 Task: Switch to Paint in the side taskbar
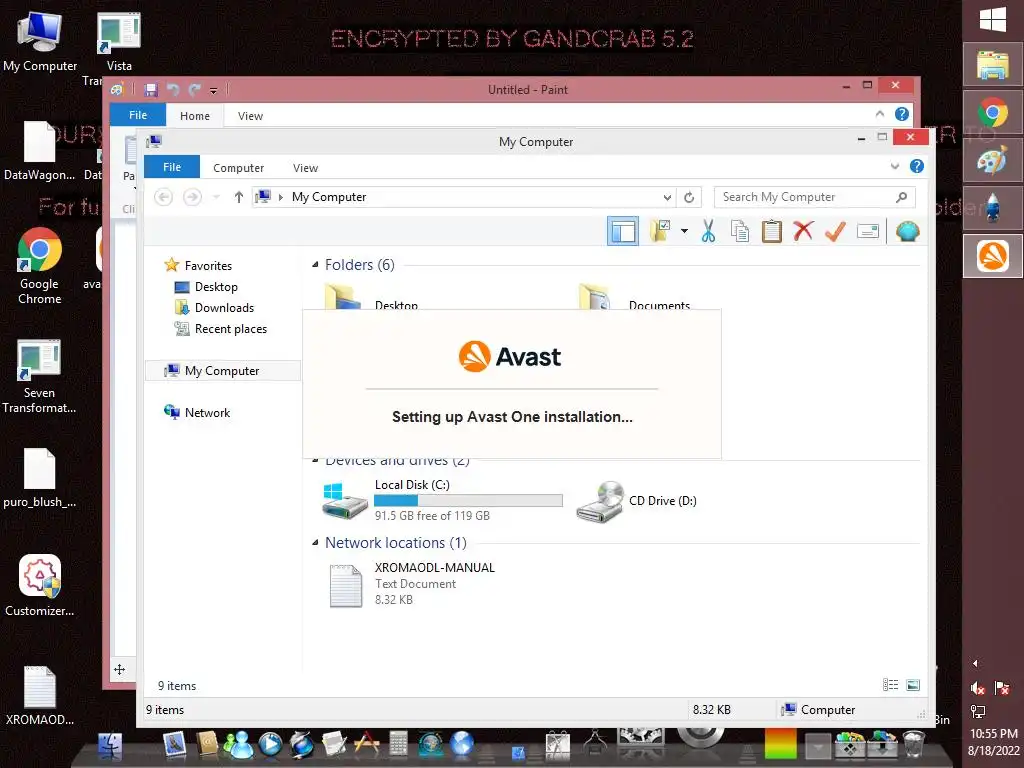[x=993, y=160]
